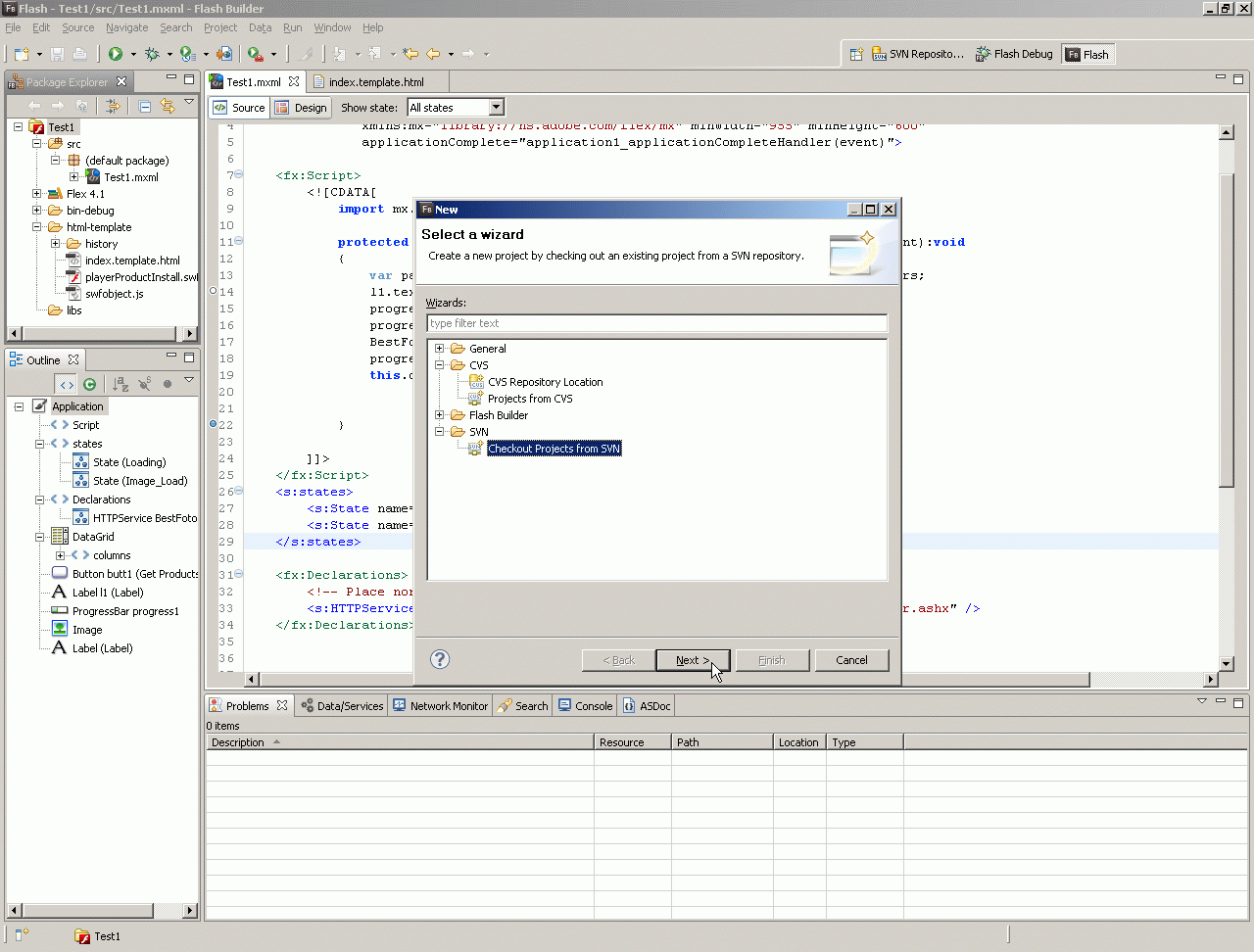Collapse the CVS wizard folder
This screenshot has height=952, width=1254.
coord(440,365)
